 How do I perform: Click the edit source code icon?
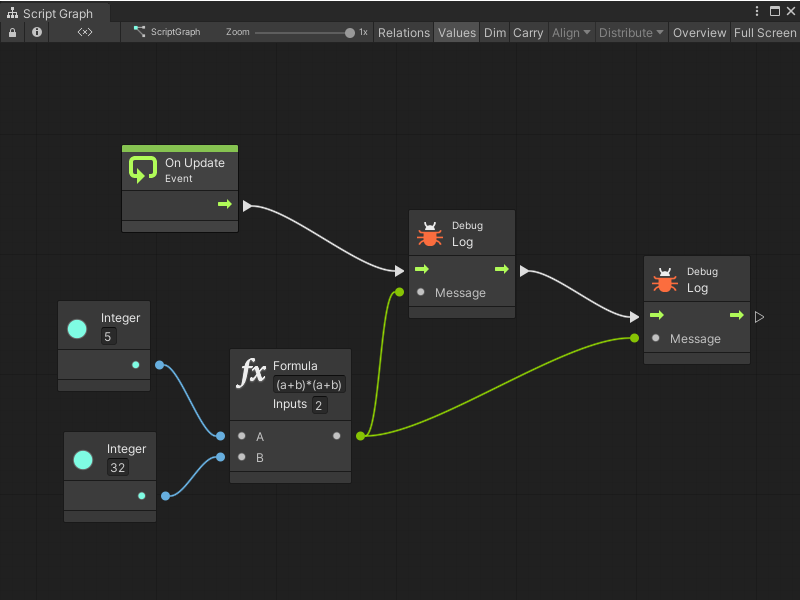tap(84, 32)
